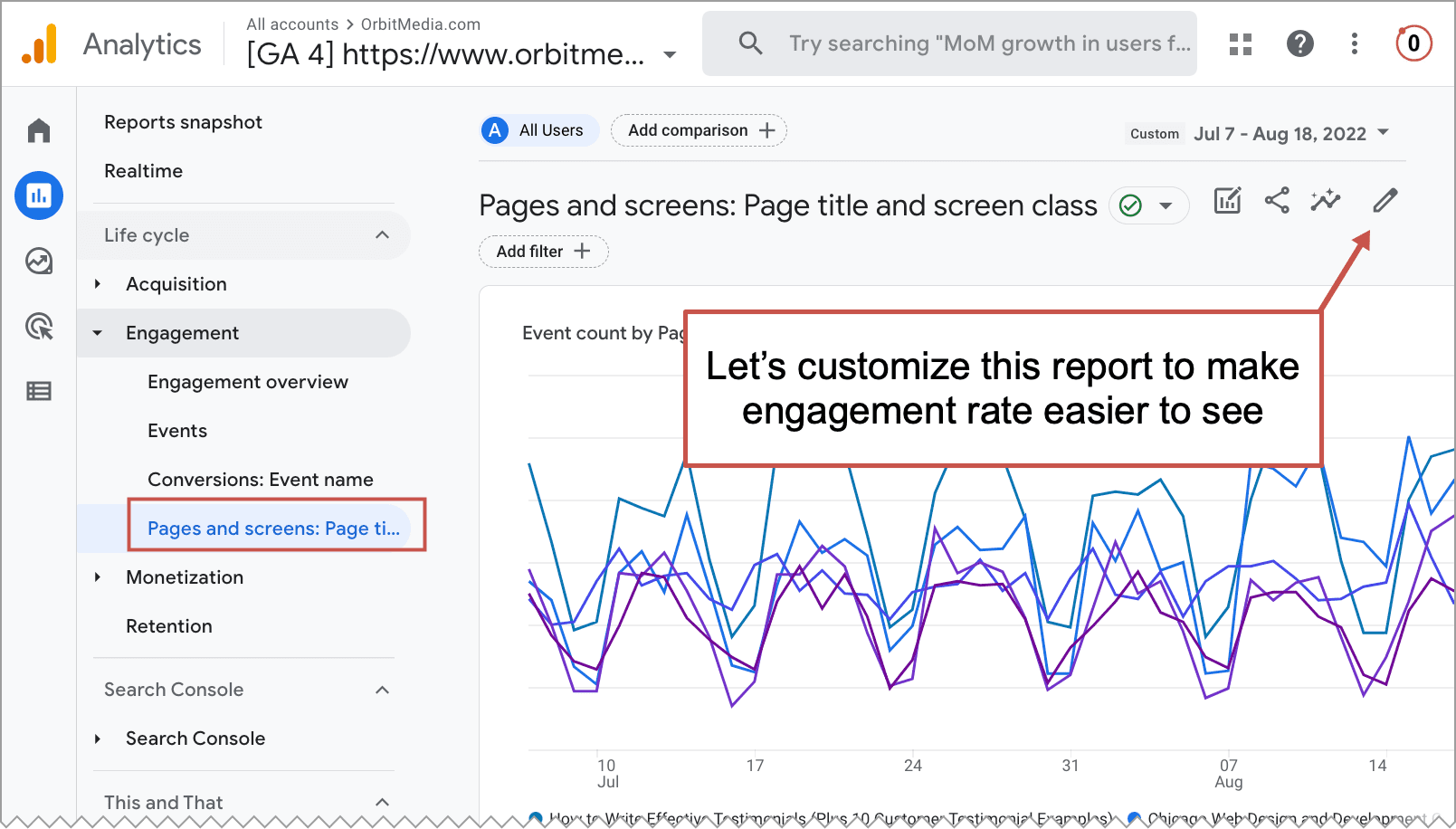Open the account avatar with zero badge

(x=1413, y=43)
